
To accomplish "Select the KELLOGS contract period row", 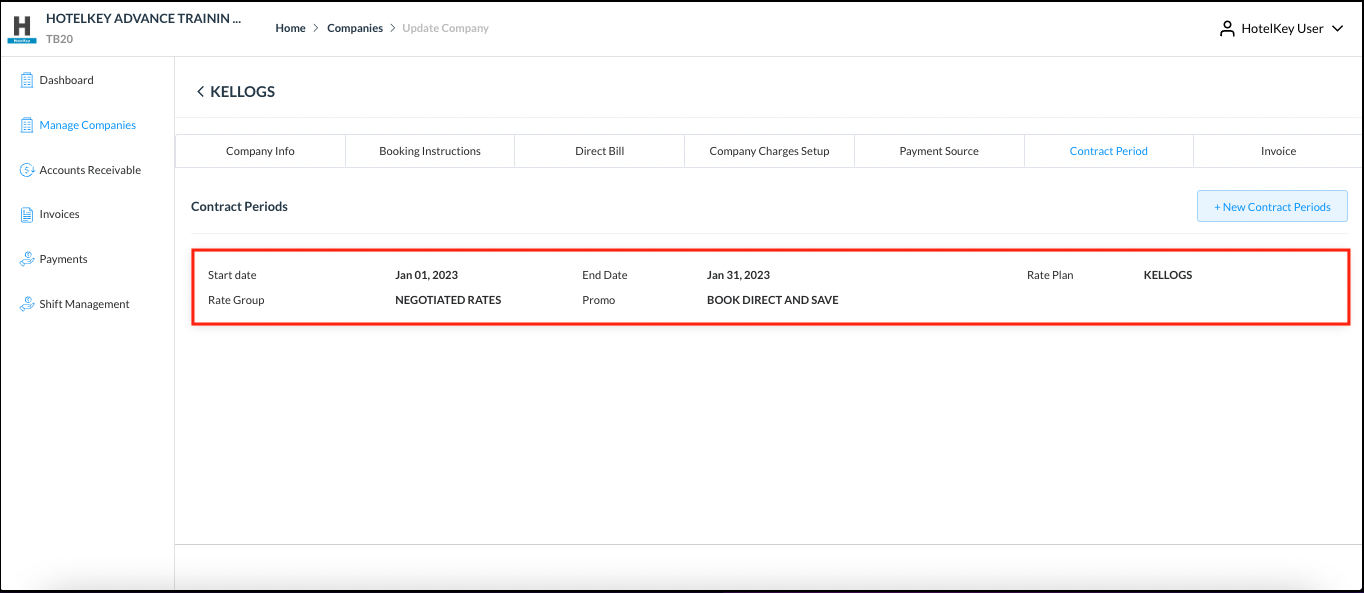I will 770,287.
